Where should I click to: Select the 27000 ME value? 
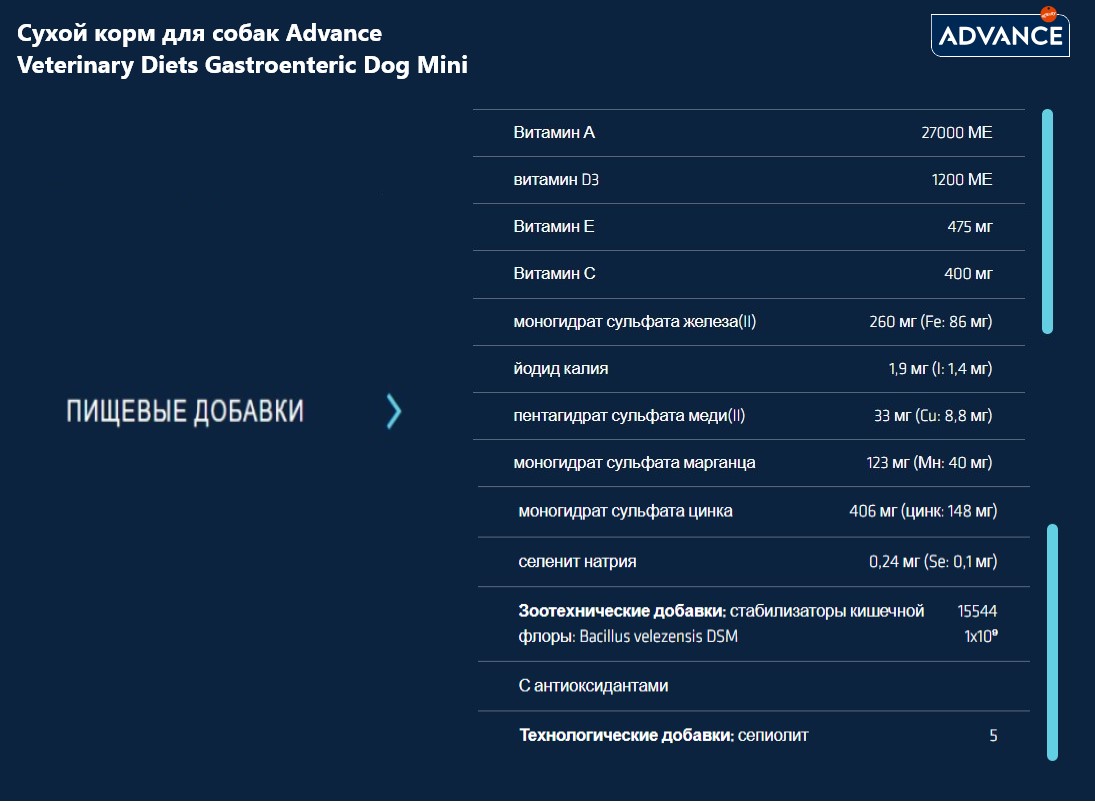click(956, 133)
